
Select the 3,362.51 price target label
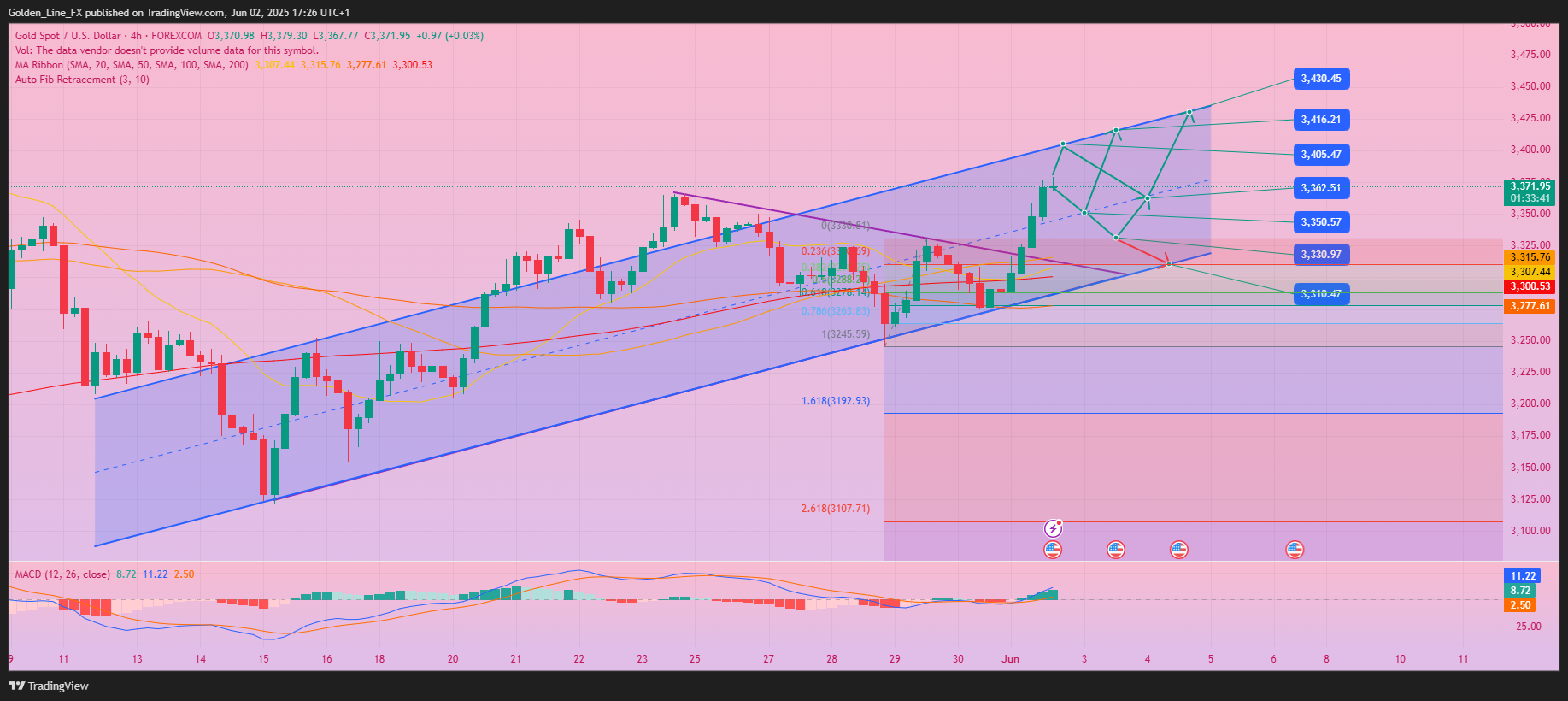coord(1321,188)
